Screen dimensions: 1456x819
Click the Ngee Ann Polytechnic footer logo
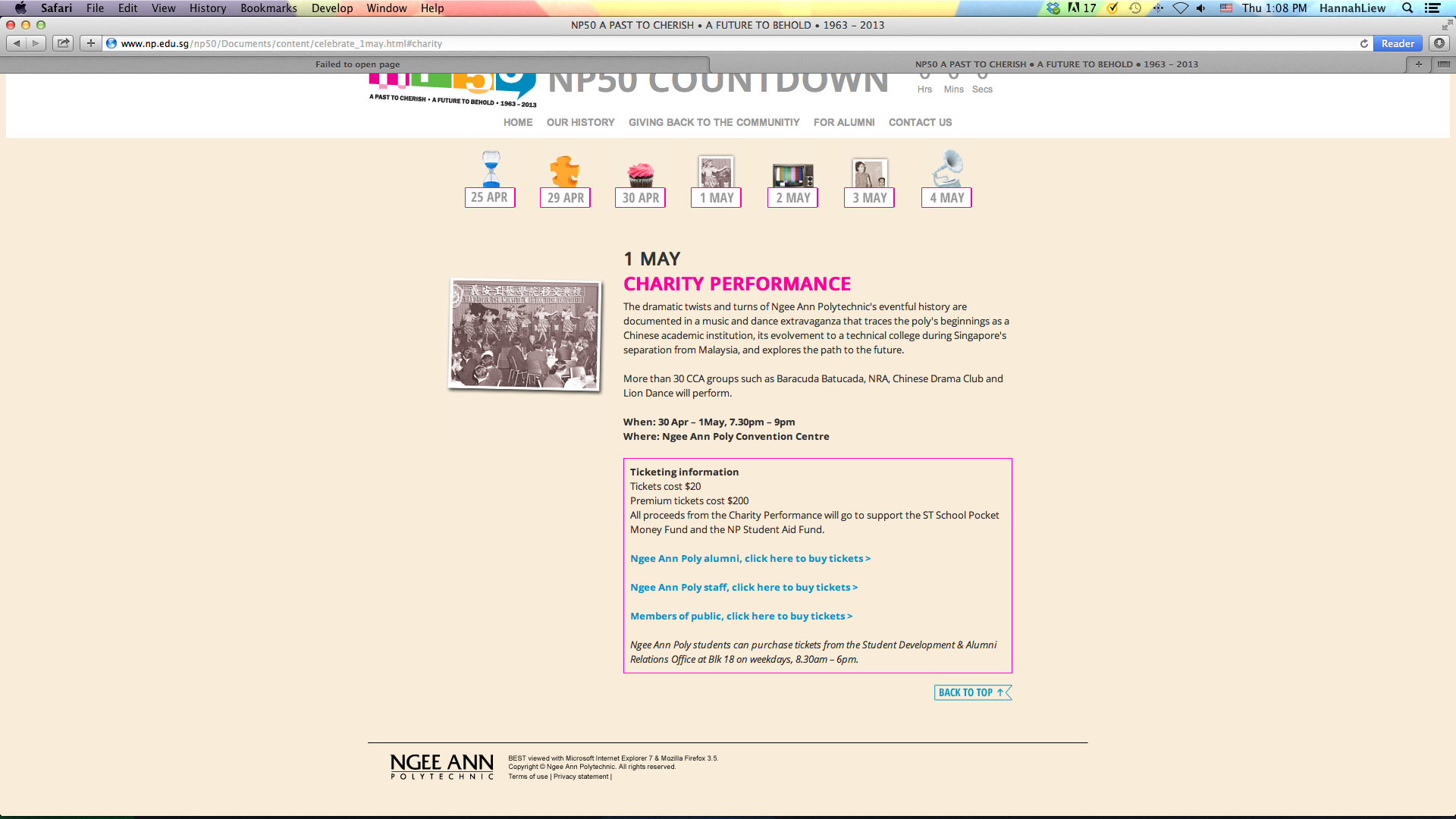(x=442, y=767)
